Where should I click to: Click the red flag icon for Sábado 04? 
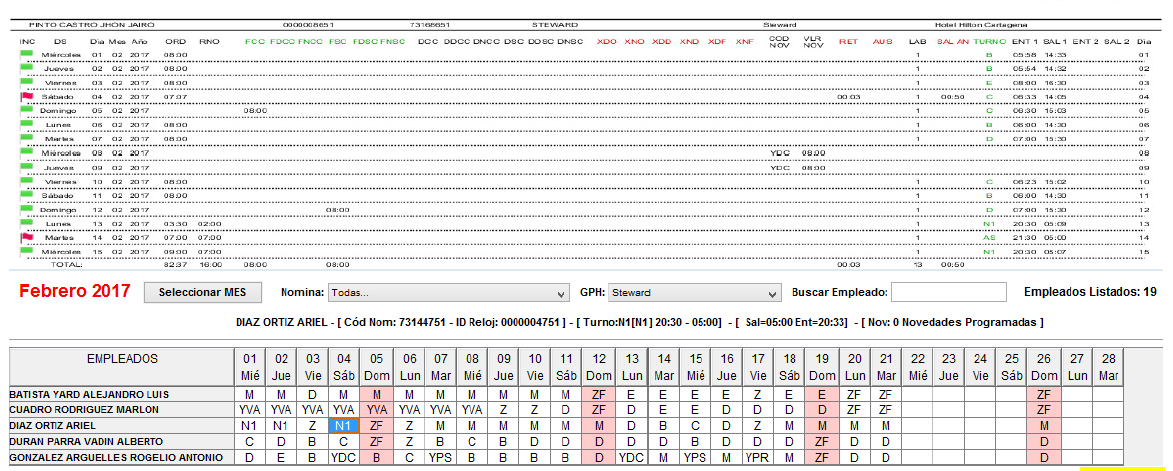click(28, 96)
